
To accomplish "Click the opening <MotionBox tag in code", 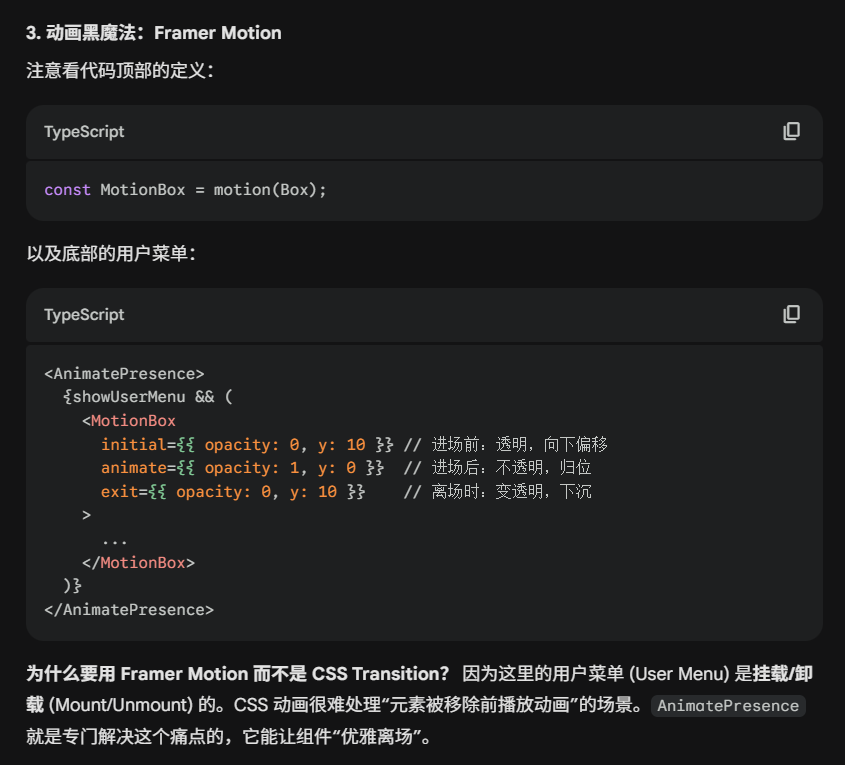I will click(x=129, y=421).
